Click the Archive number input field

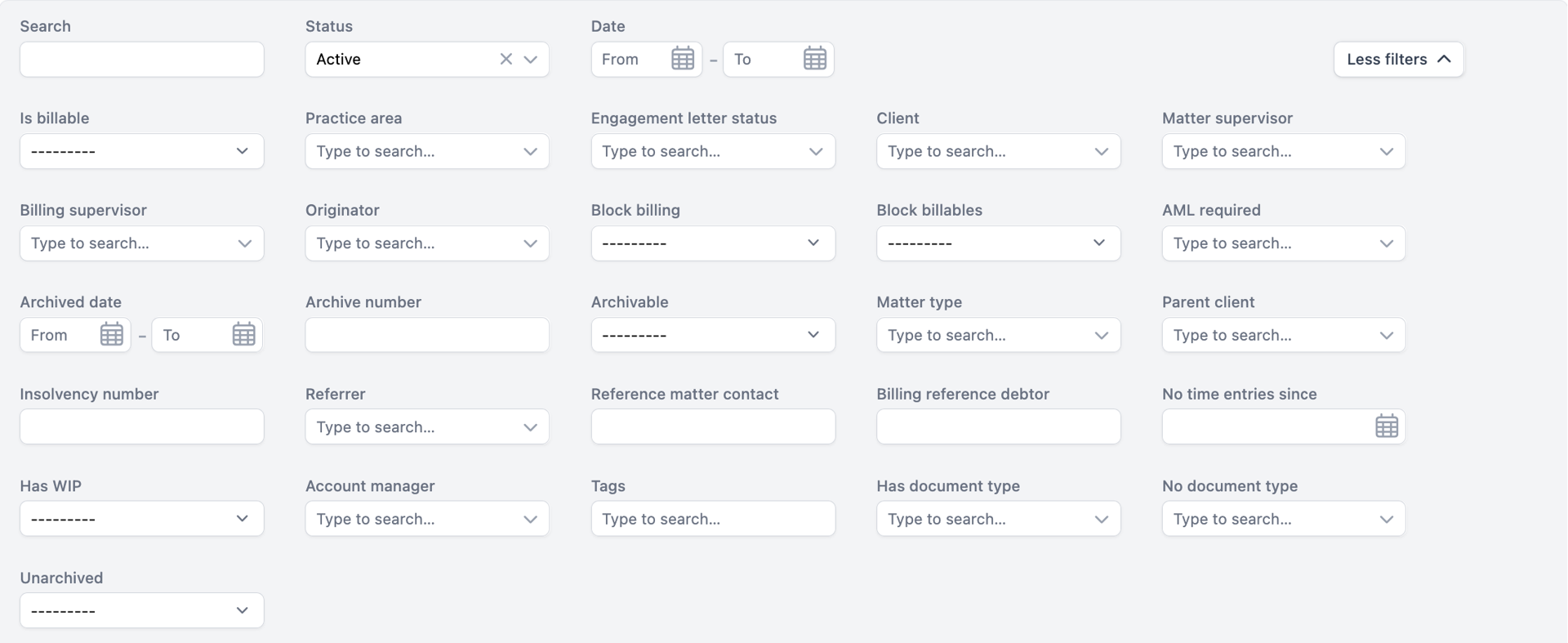pyautogui.click(x=427, y=335)
